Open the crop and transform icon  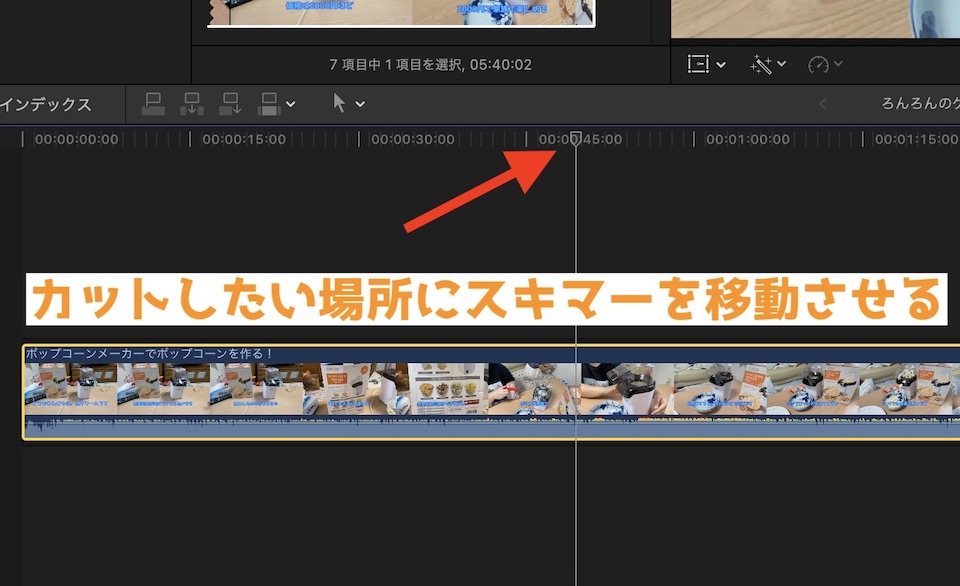697,64
